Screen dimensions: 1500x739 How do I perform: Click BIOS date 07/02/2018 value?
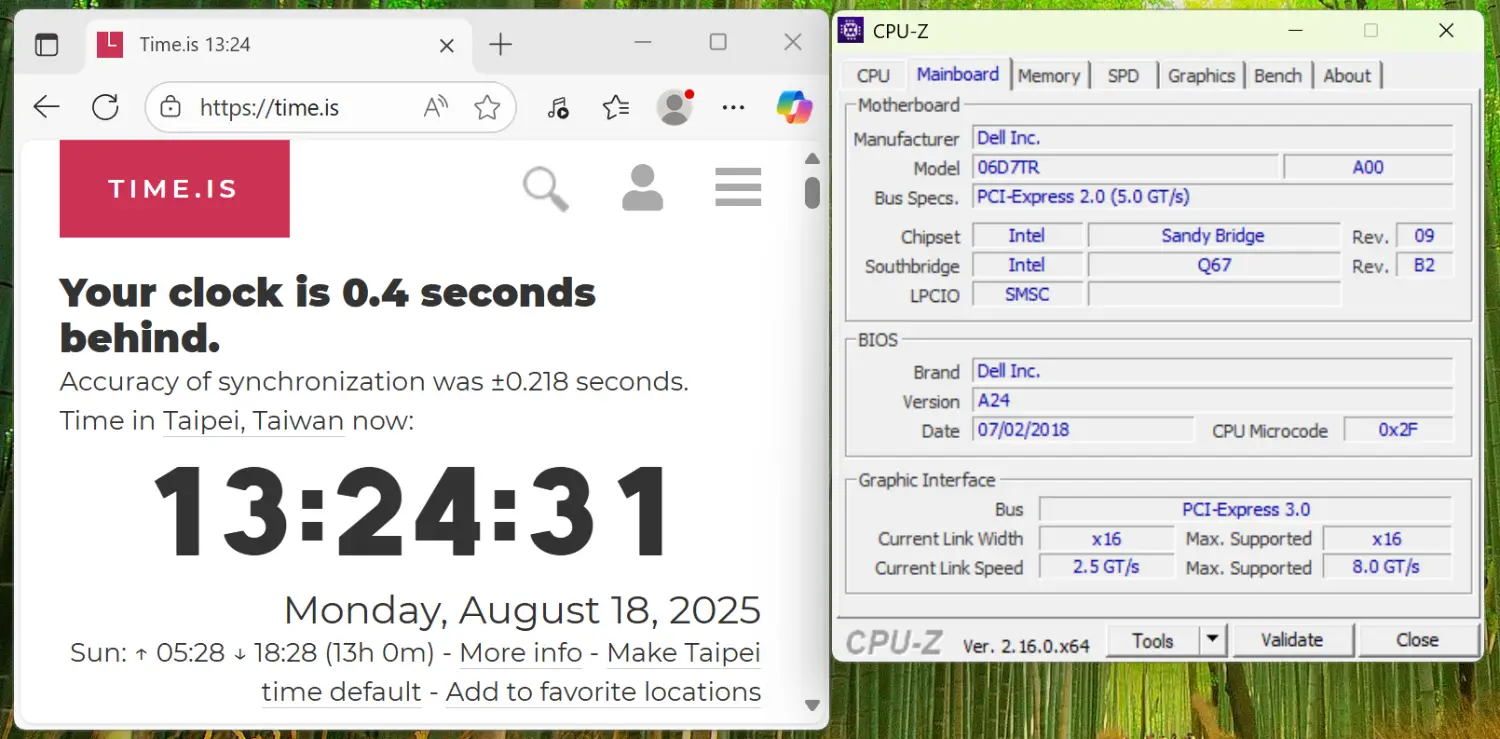pos(1083,430)
